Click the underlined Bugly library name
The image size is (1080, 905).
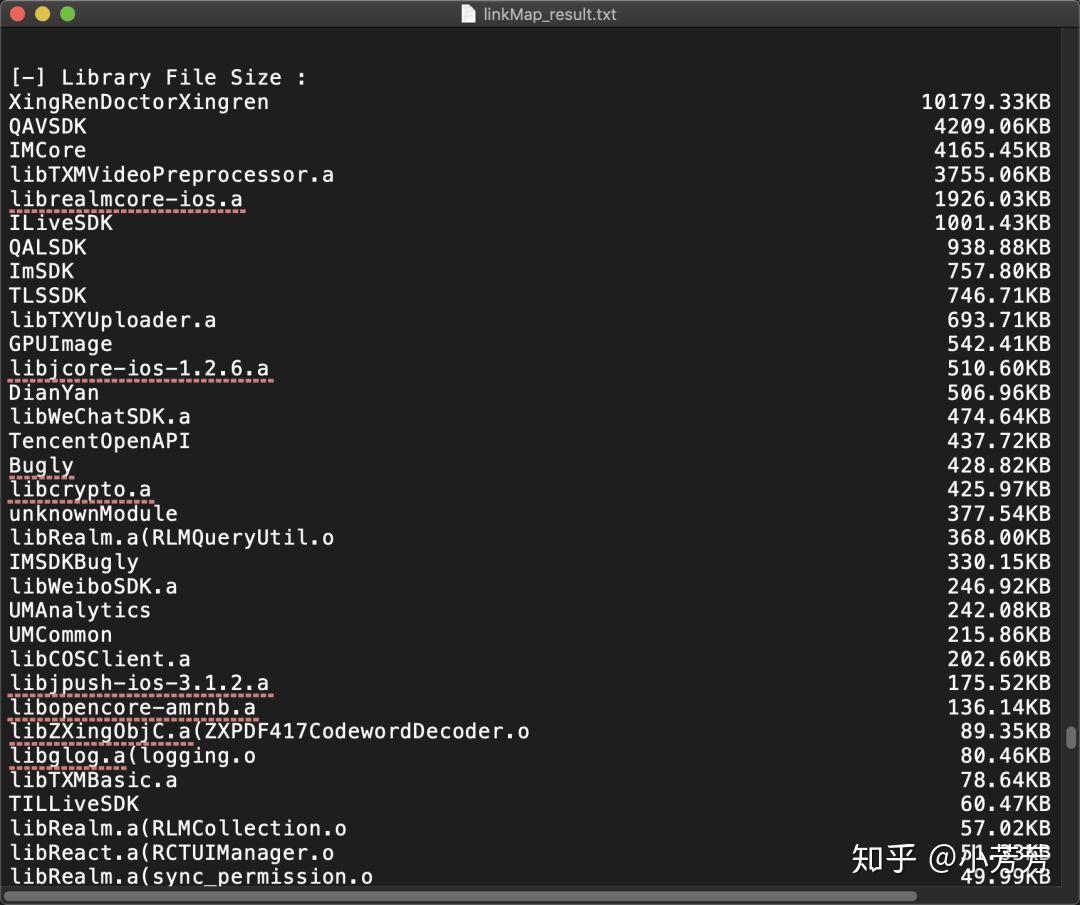click(x=40, y=465)
